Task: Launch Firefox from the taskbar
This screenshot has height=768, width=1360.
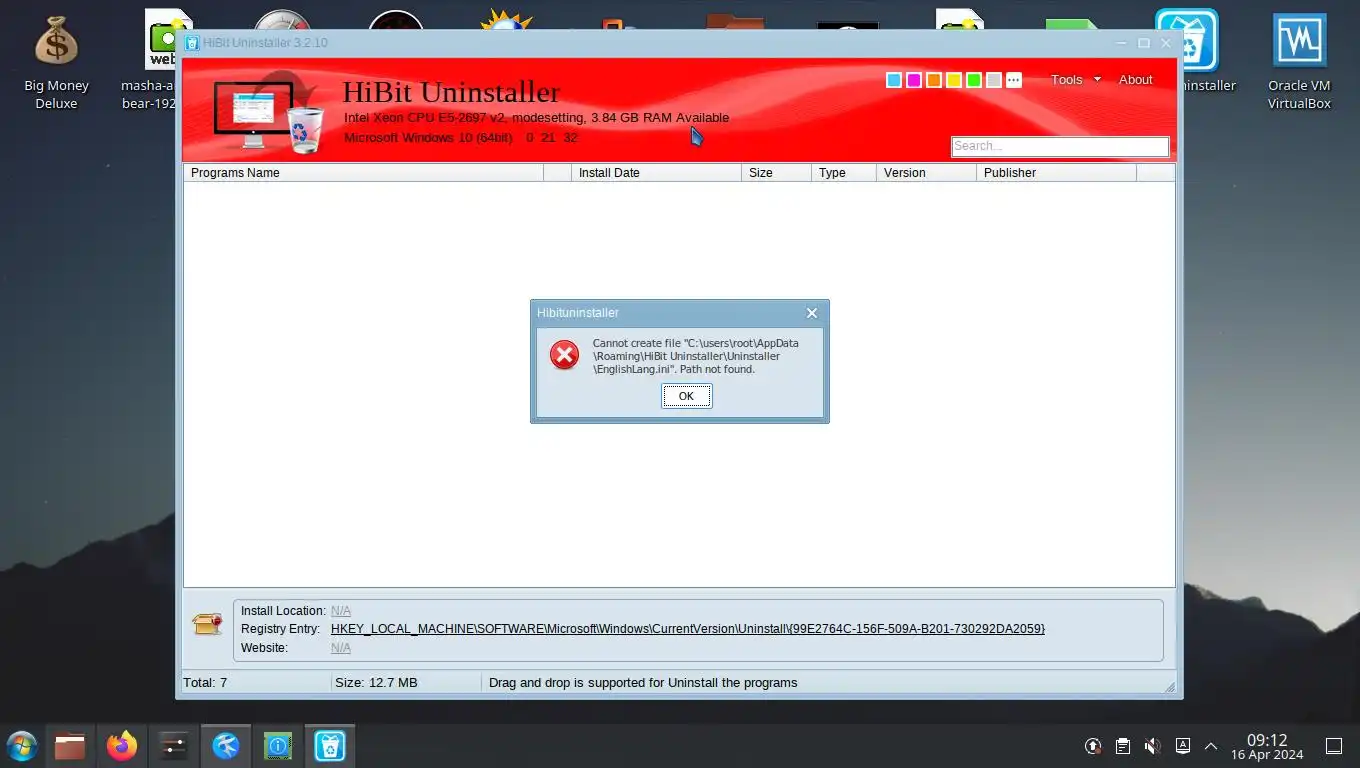Action: pyautogui.click(x=122, y=746)
